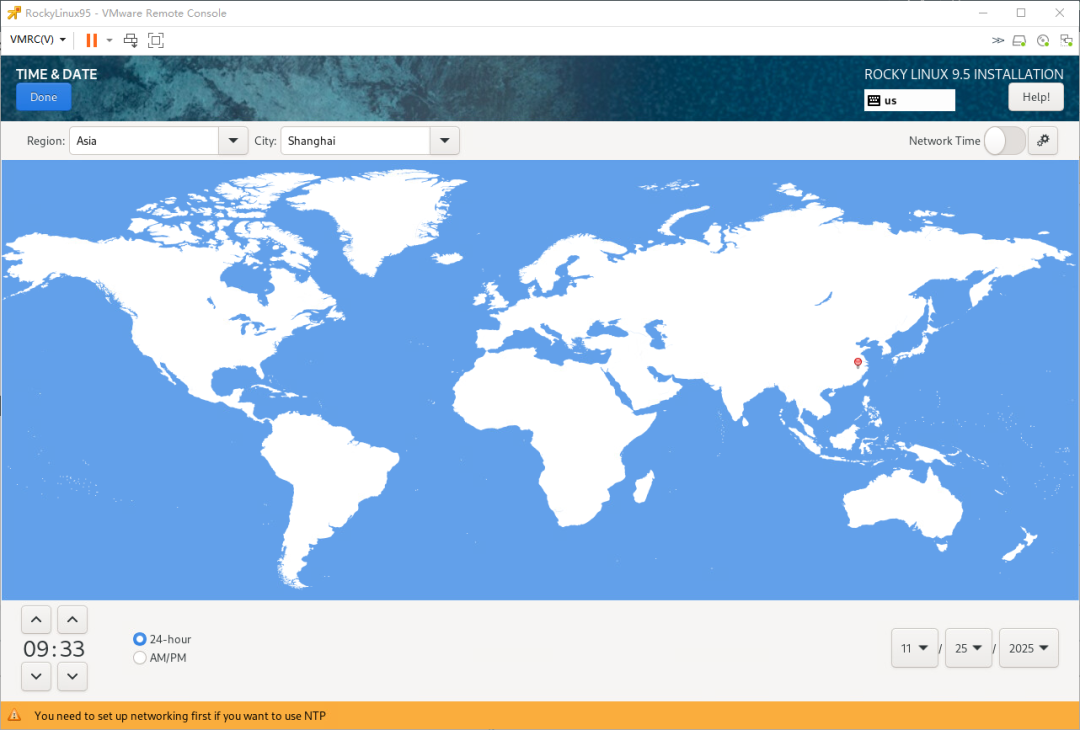Image resolution: width=1080 pixels, height=730 pixels.
Task: Open the Region dropdown showing Asia
Action: coord(233,140)
